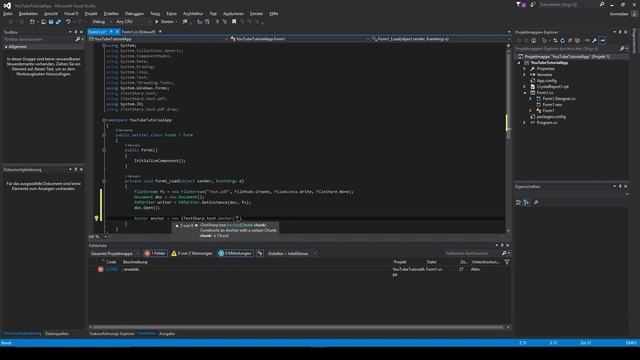Image resolution: width=640 pixels, height=360 pixels.
Task: Close the Form1.cs editor tab
Action: tap(117, 31)
